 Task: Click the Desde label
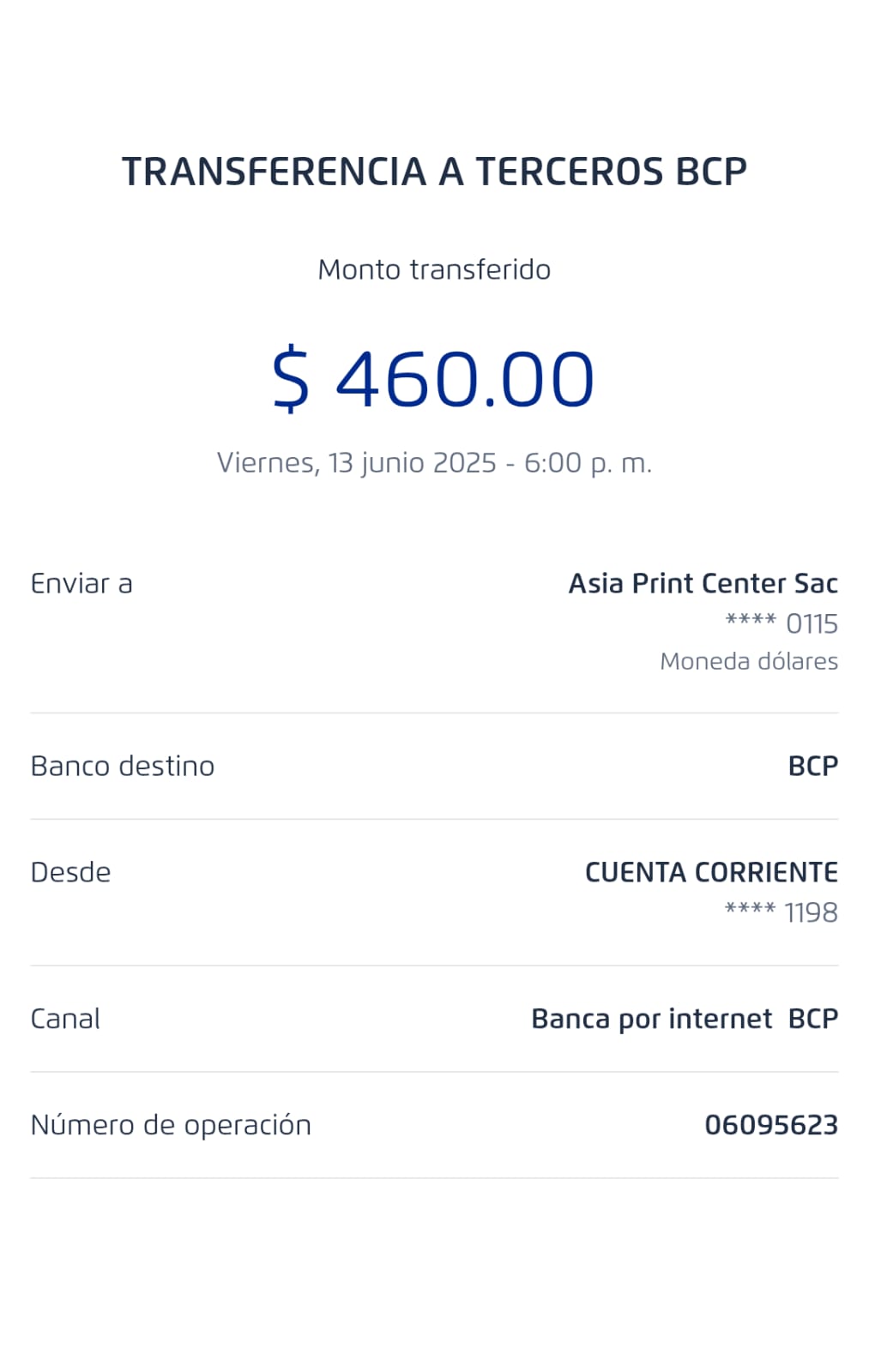click(x=70, y=872)
